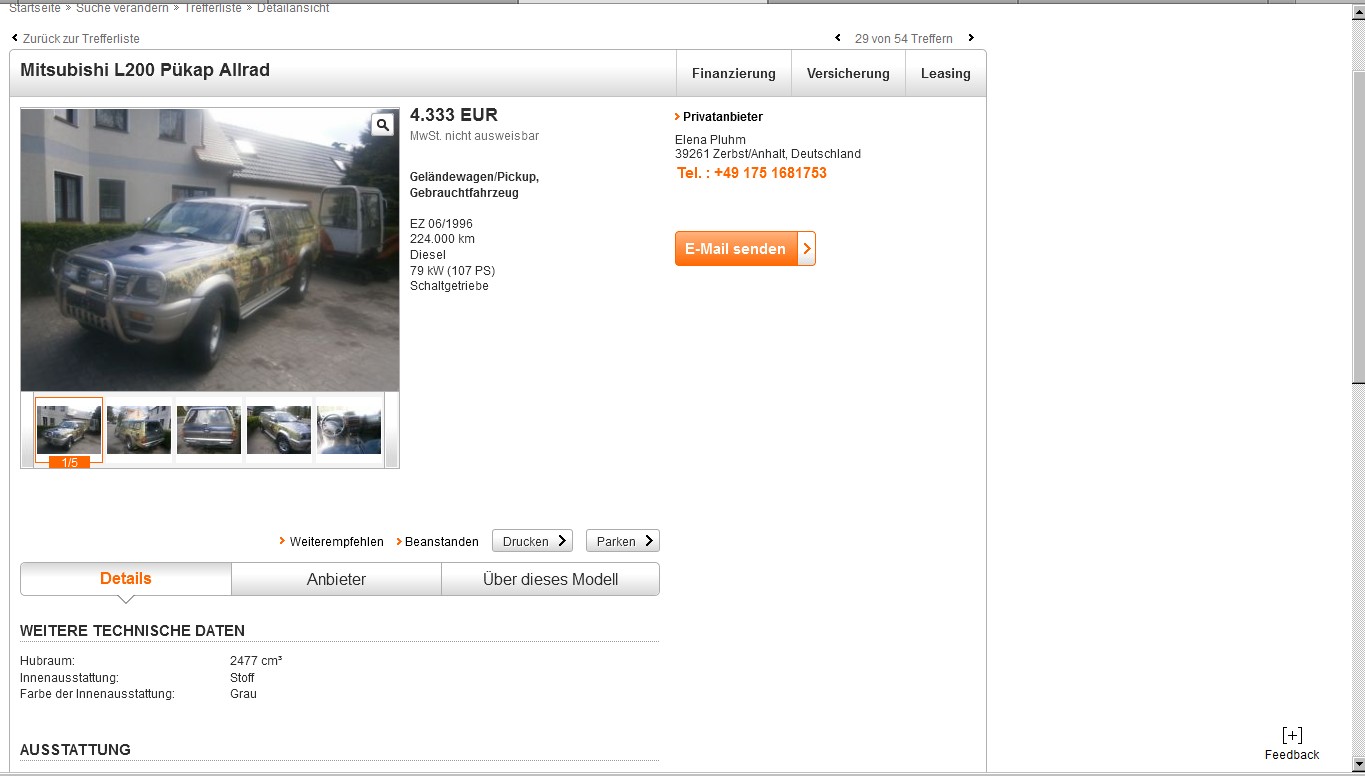Click the magnifier icon on the car photo
The image size is (1365, 777).
383,125
